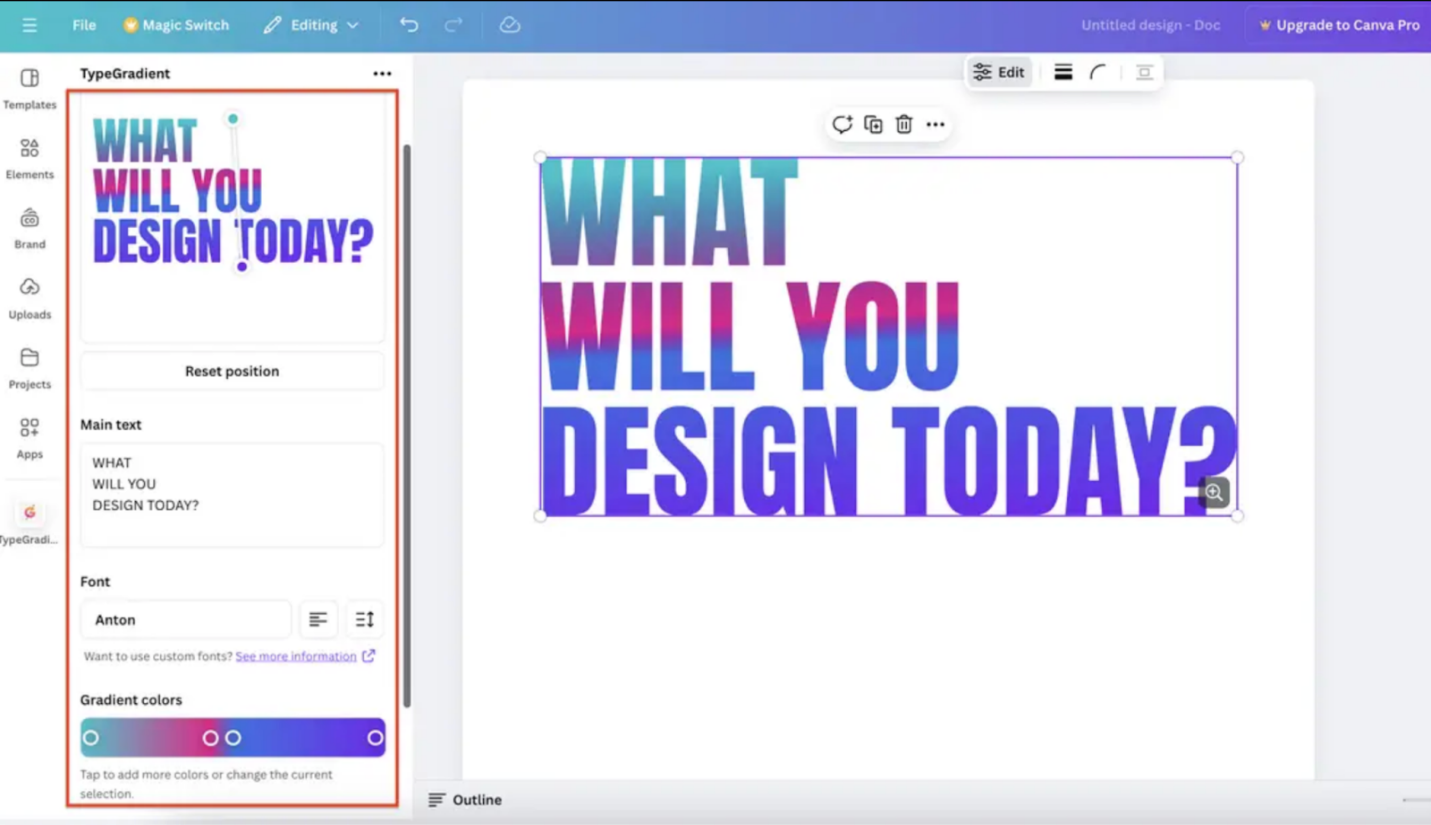The image size is (1431, 825).
Task: Switch to the Edit tab above canvas
Action: click(x=998, y=71)
